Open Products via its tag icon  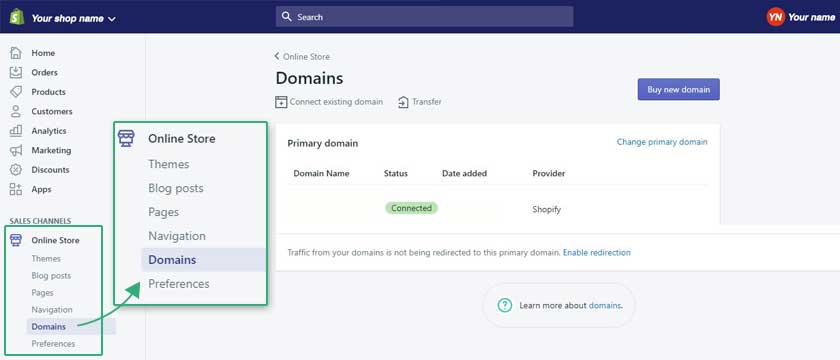click(x=16, y=92)
